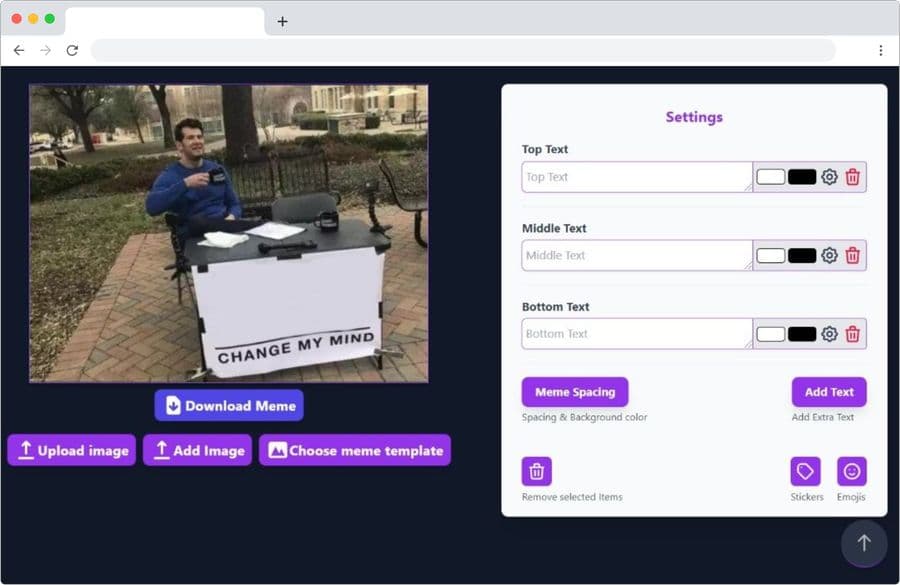Click the 'Spacing & Background color' caption

click(584, 417)
